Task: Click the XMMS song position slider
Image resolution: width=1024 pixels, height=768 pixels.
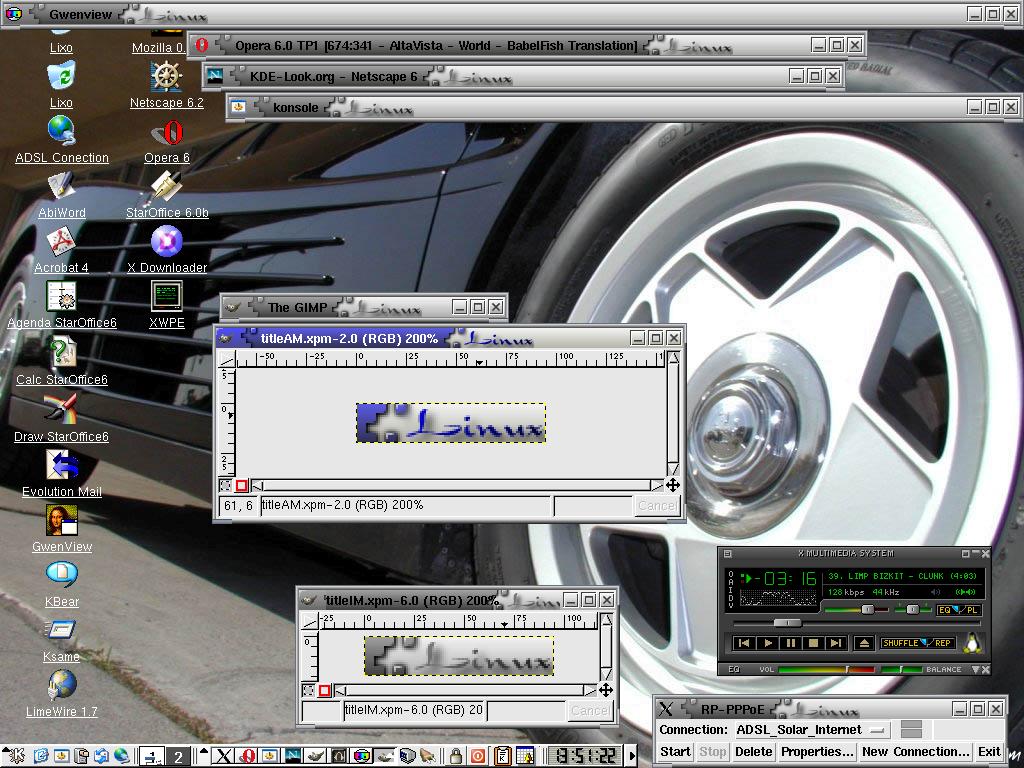Action: [786, 623]
